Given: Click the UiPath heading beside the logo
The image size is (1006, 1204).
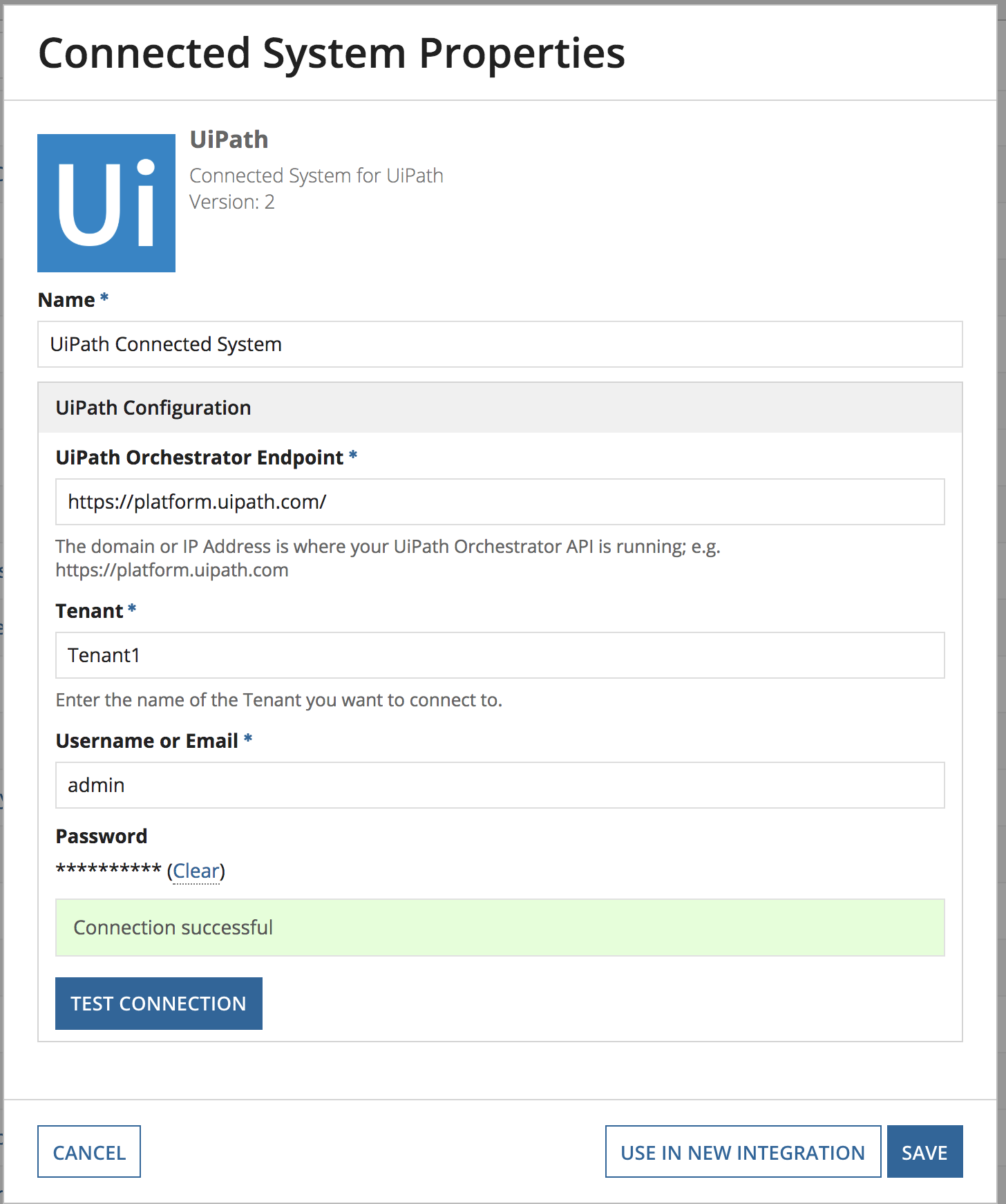Looking at the screenshot, I should tap(229, 140).
